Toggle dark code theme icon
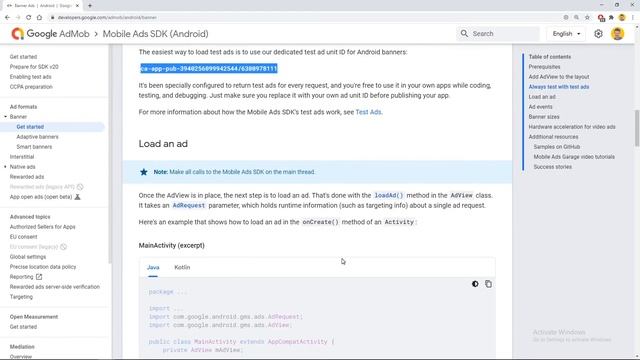 click(x=475, y=284)
